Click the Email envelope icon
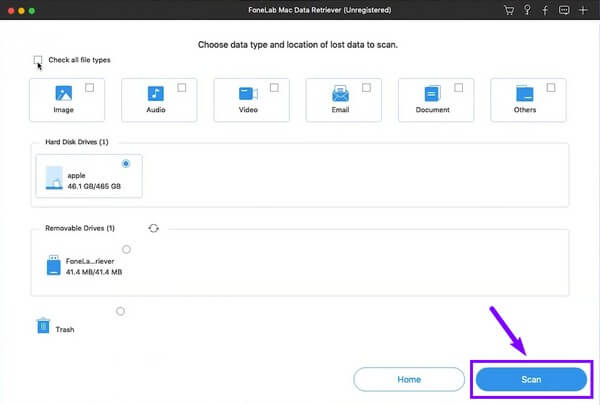This screenshot has height=405, width=600. pyautogui.click(x=340, y=93)
